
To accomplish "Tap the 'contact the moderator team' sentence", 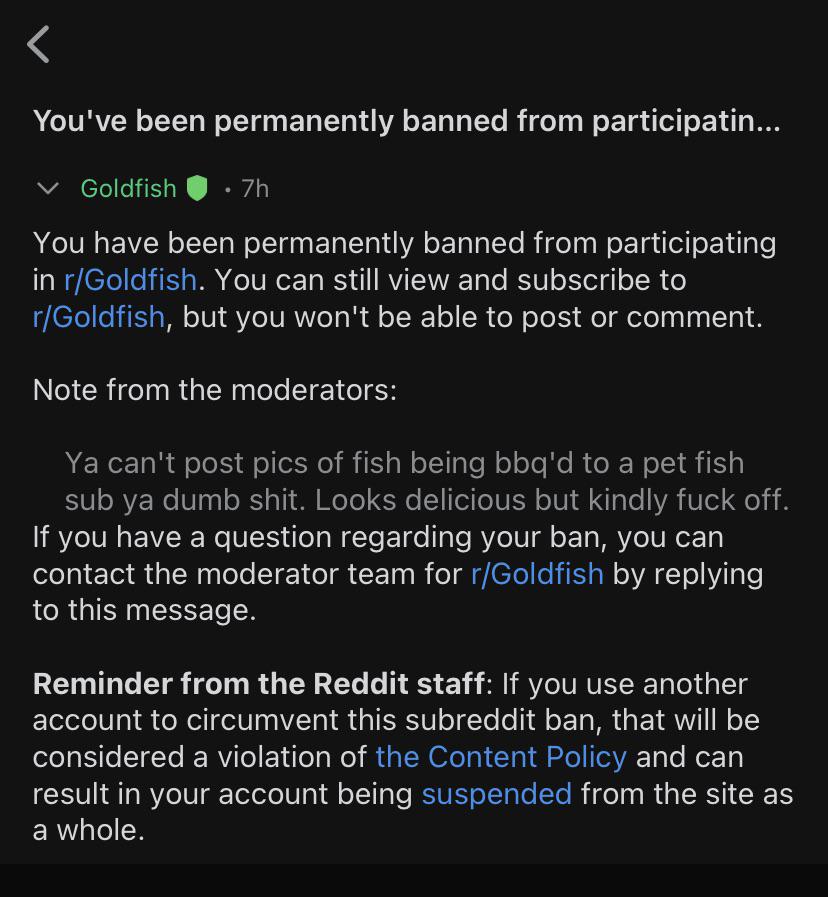I will click(x=250, y=574).
